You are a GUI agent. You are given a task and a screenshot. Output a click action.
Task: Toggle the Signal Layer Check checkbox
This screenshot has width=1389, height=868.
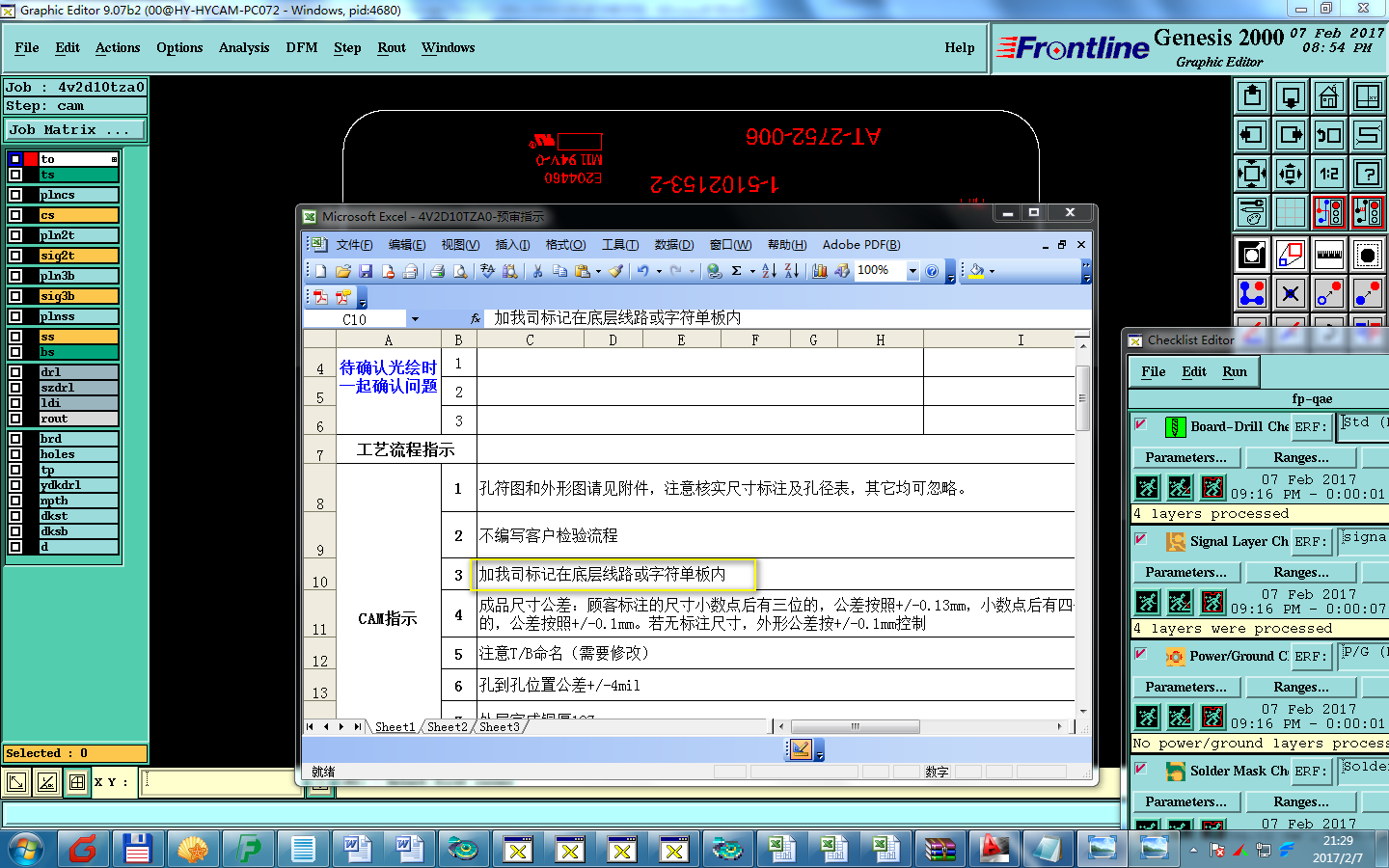click(x=1141, y=539)
